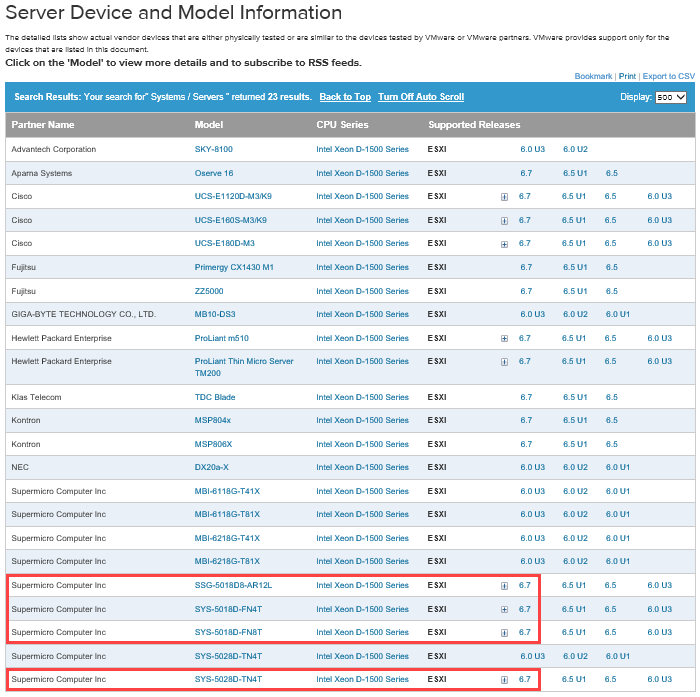The height and width of the screenshot is (697, 700).
Task: Click Intel Xeon D-1500 Series in DX20a-X row
Action: pos(362,467)
